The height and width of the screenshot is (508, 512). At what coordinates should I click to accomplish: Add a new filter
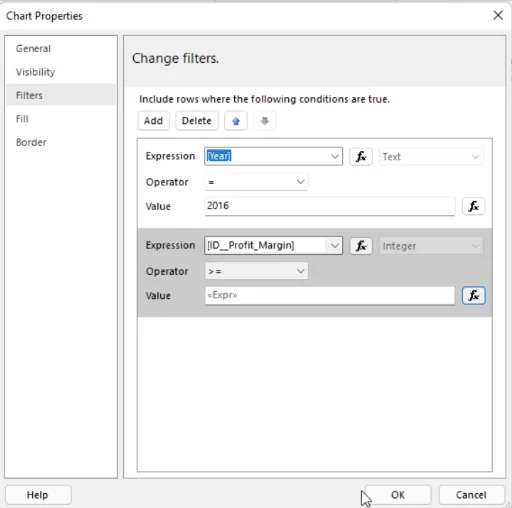point(153,121)
